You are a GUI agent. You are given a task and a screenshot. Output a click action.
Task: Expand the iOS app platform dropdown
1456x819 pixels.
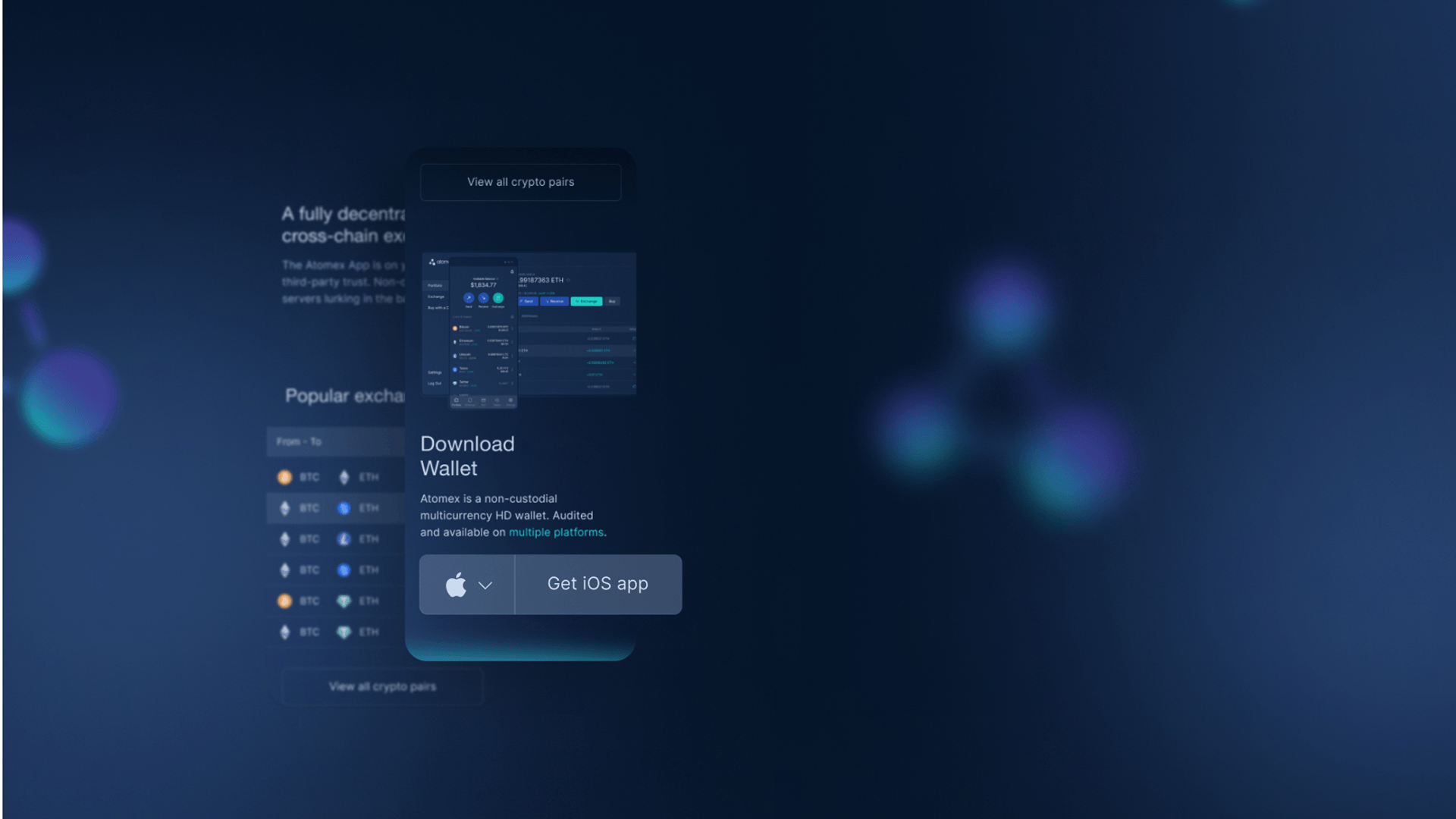[467, 584]
